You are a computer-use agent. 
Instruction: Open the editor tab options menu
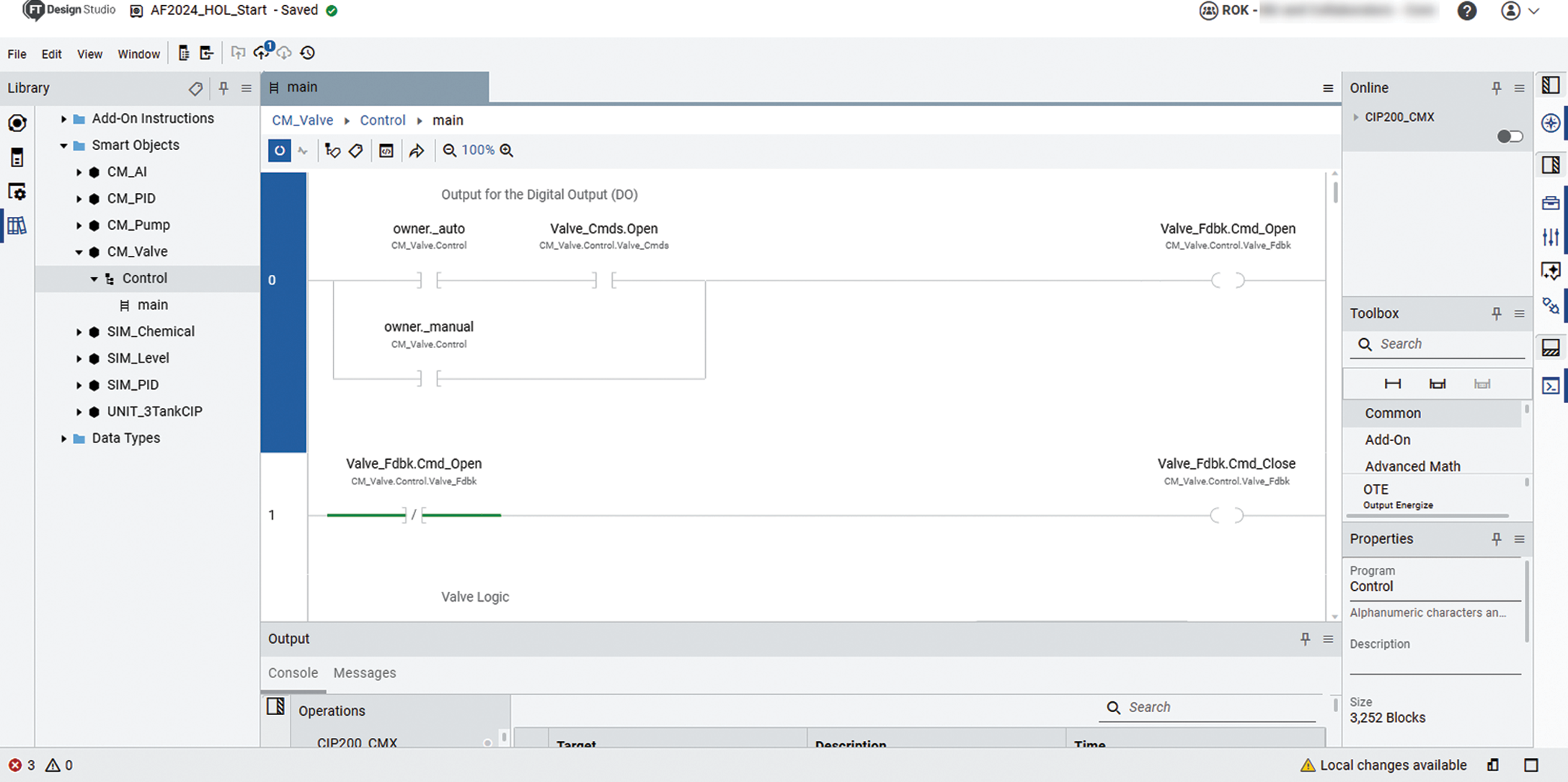pos(1328,89)
